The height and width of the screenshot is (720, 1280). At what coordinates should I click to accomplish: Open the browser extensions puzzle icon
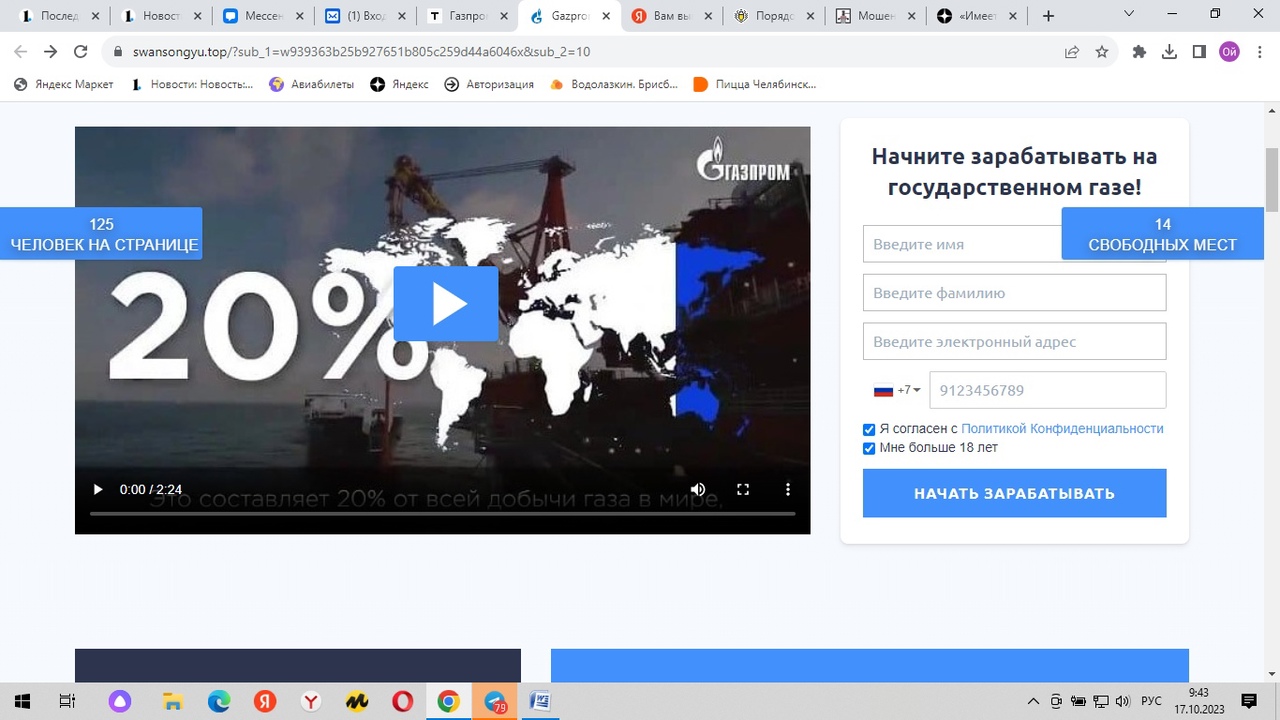tap(1139, 52)
